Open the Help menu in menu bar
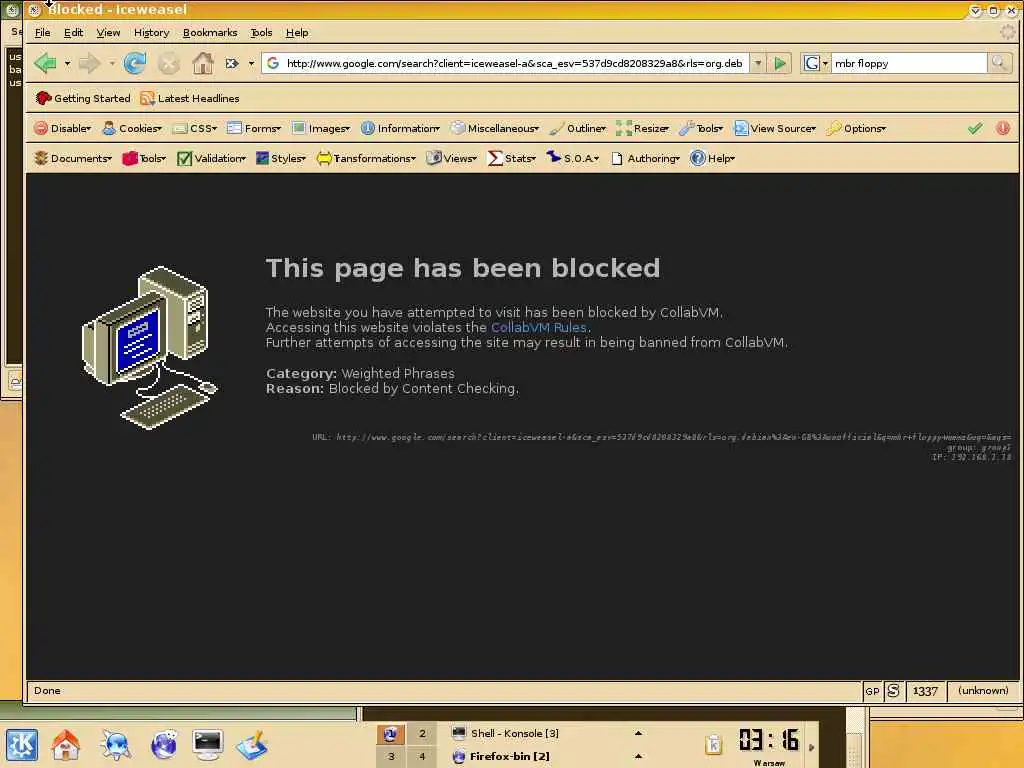Screen dimensions: 1024x768 296,33
